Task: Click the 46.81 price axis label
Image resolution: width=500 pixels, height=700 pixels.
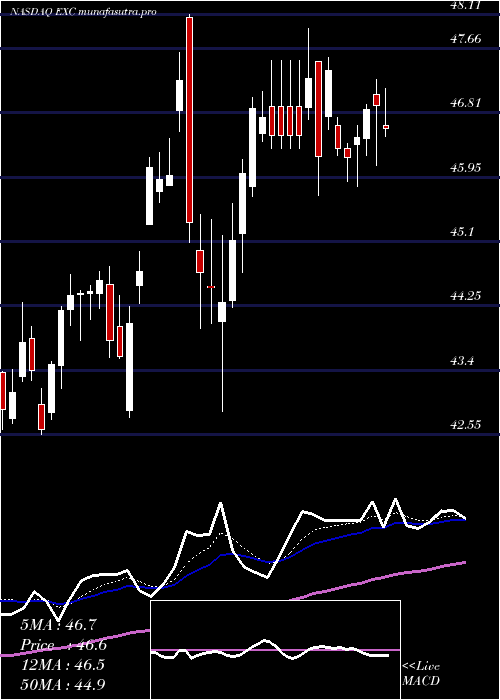Action: click(x=465, y=103)
